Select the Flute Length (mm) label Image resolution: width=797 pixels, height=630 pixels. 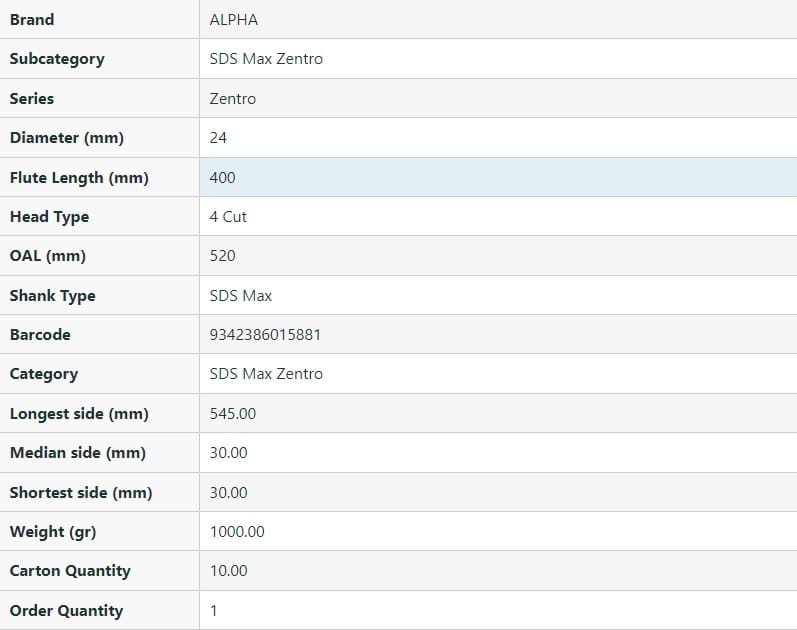(x=79, y=177)
